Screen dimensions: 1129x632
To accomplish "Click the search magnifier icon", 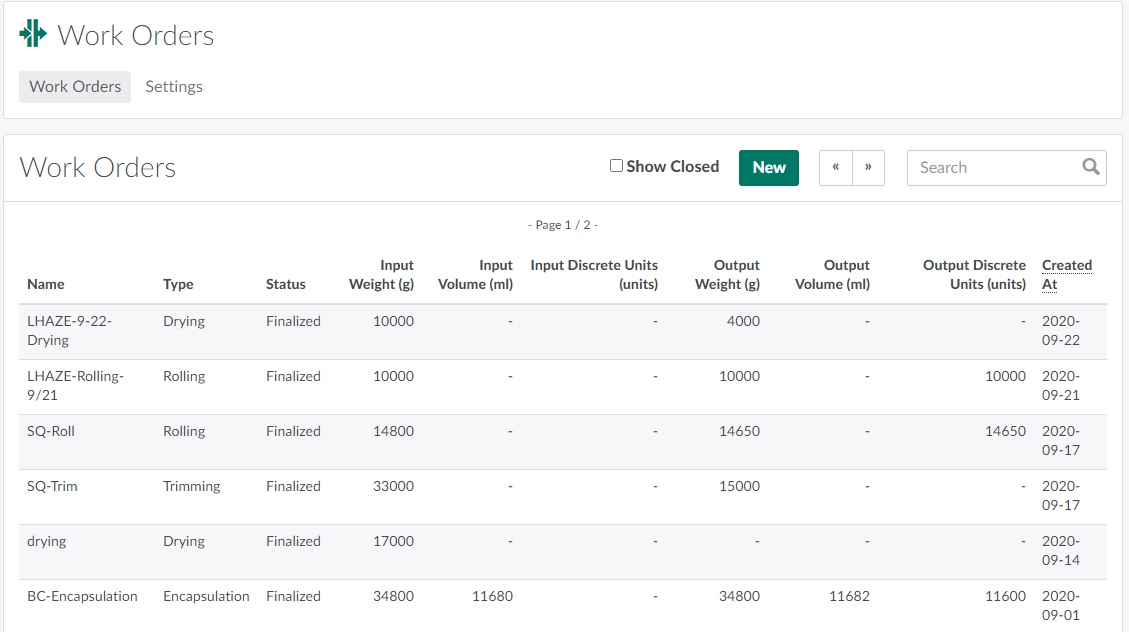I will point(1090,167).
